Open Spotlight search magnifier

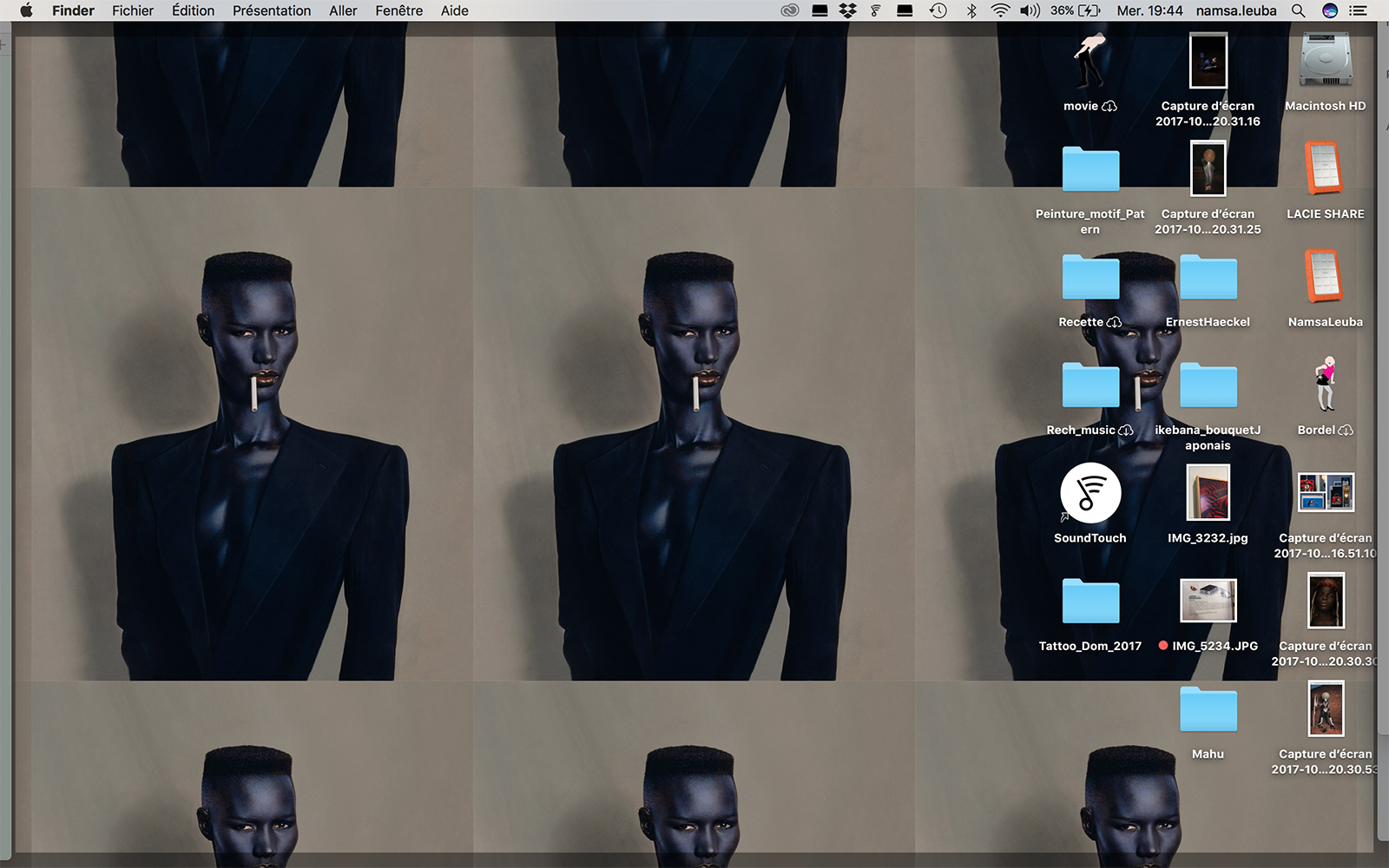tap(1298, 10)
